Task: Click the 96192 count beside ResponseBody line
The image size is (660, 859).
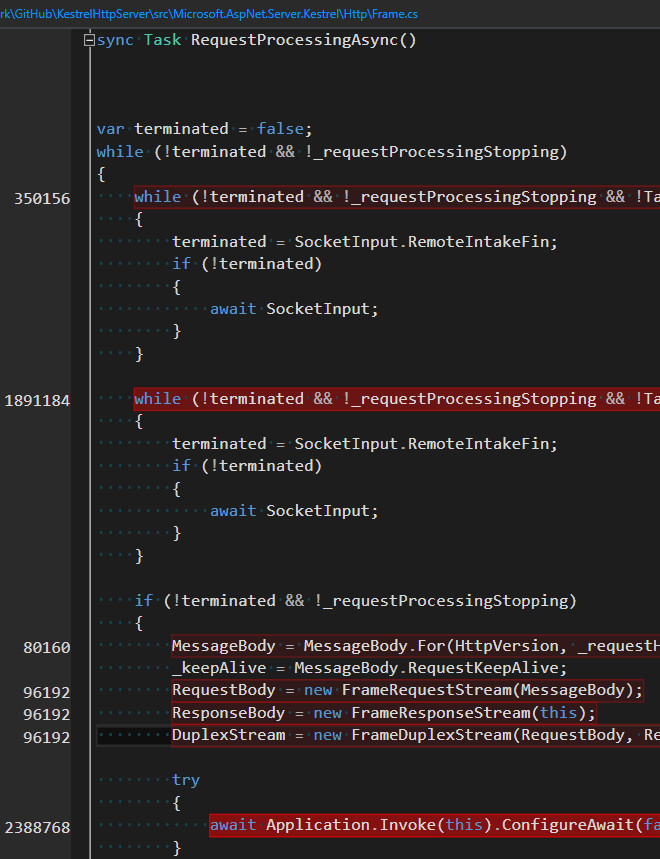Action: tap(47, 714)
